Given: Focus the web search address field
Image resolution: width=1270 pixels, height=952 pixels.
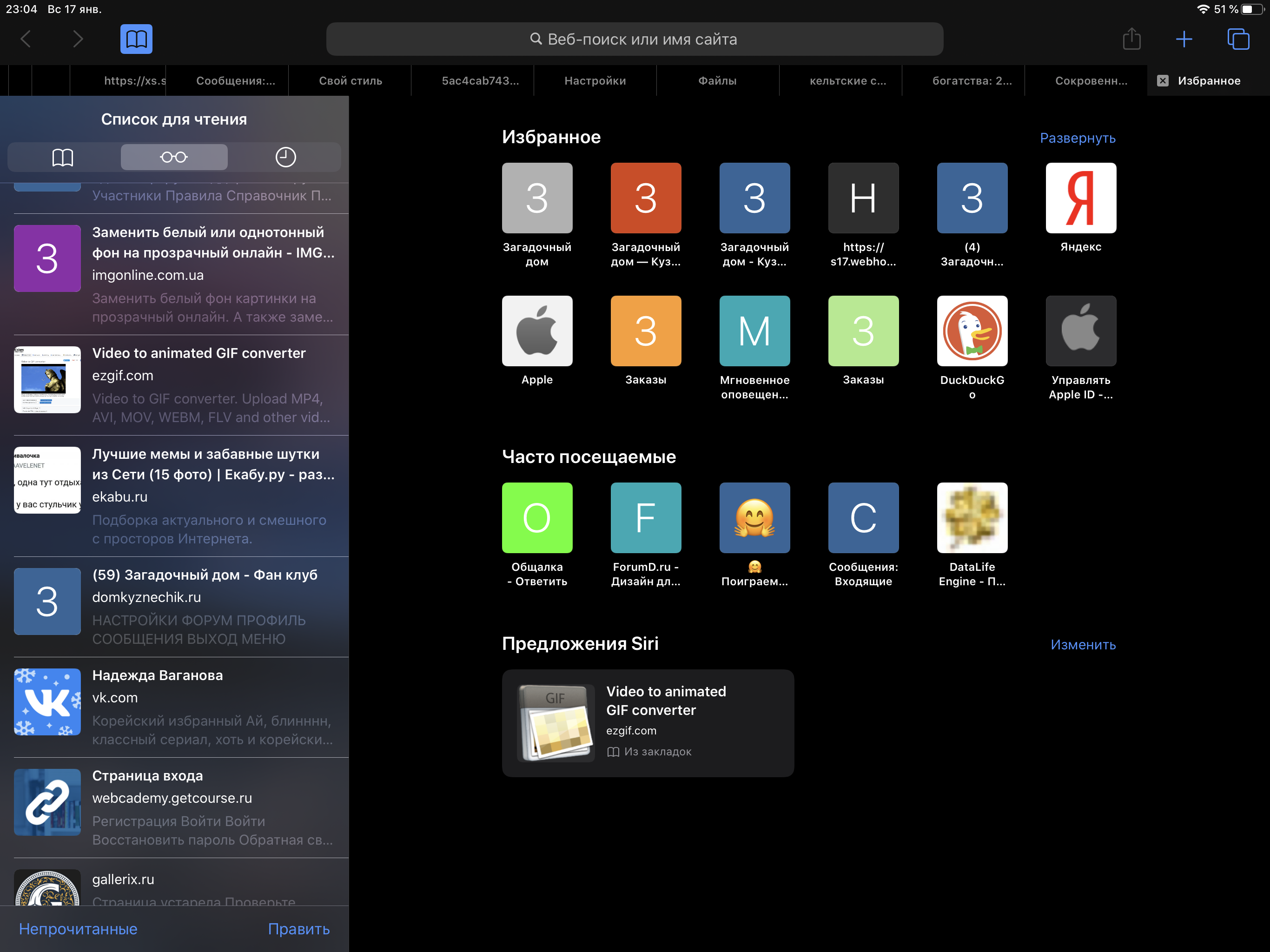Looking at the screenshot, I should (635, 39).
